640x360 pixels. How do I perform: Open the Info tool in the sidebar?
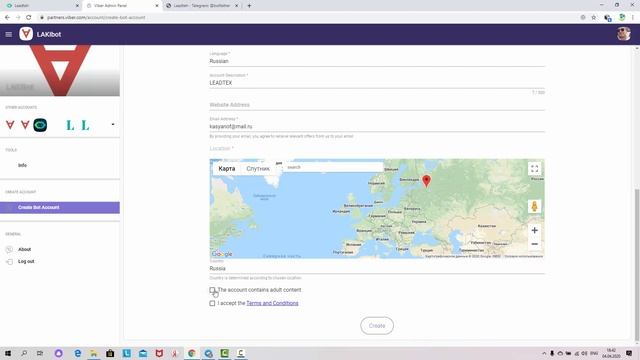(22, 165)
